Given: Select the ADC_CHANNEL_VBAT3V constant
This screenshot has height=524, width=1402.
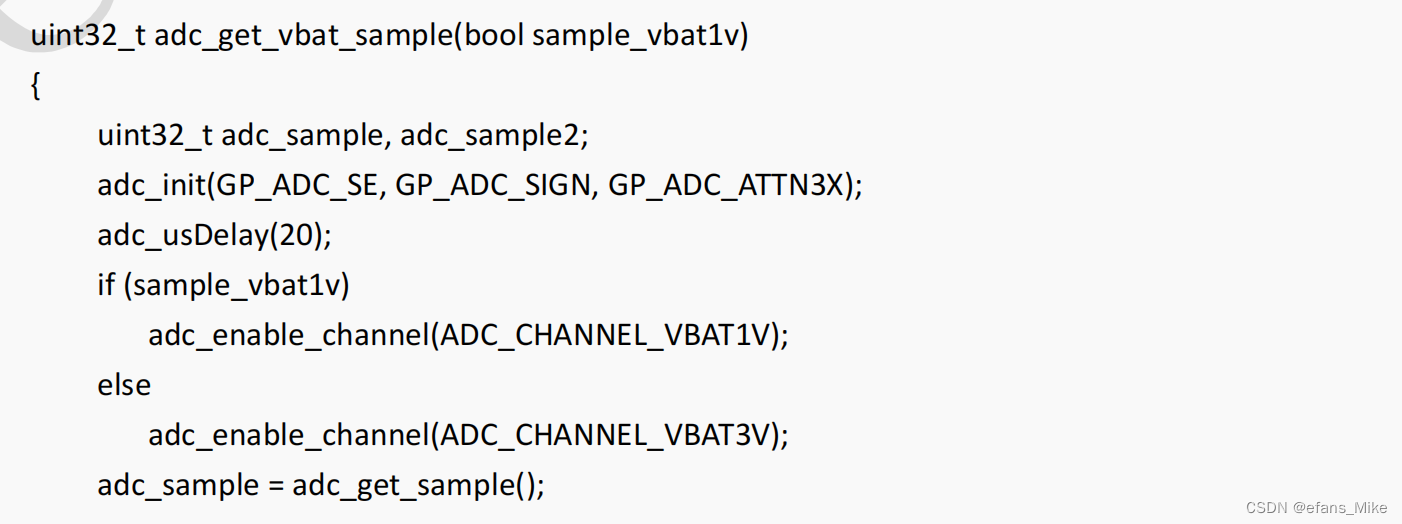Looking at the screenshot, I should click(608, 435).
